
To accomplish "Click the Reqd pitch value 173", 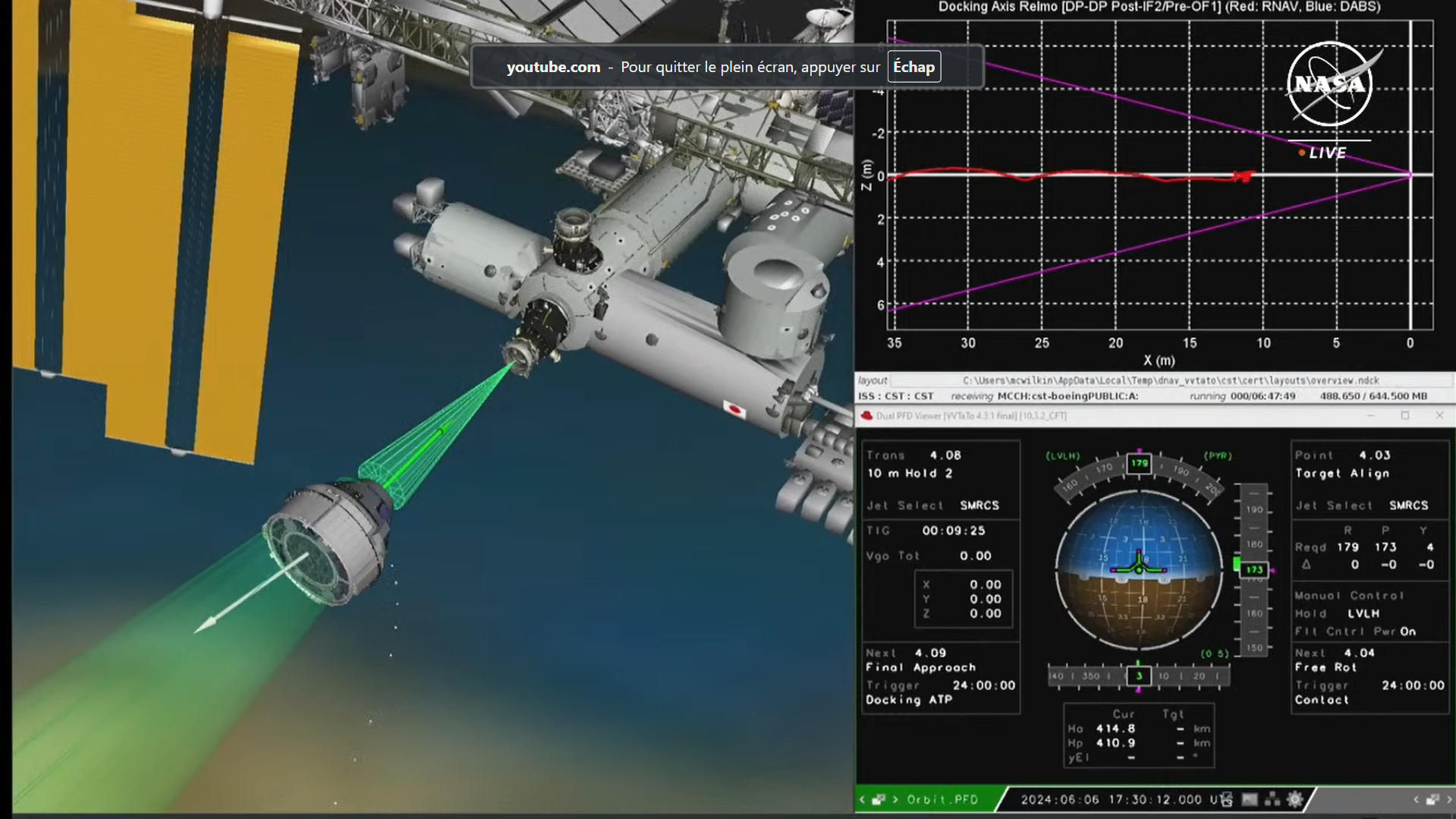I will coord(1385,547).
